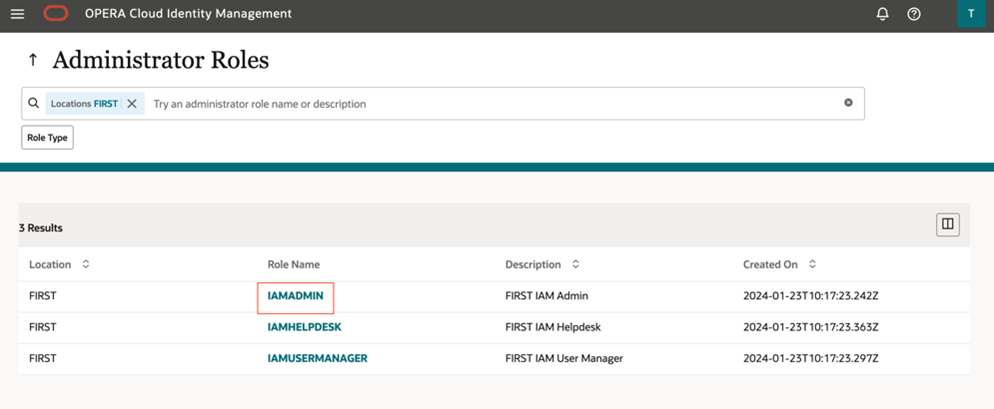
Task: Sort by the Created On column
Action: coord(812,264)
